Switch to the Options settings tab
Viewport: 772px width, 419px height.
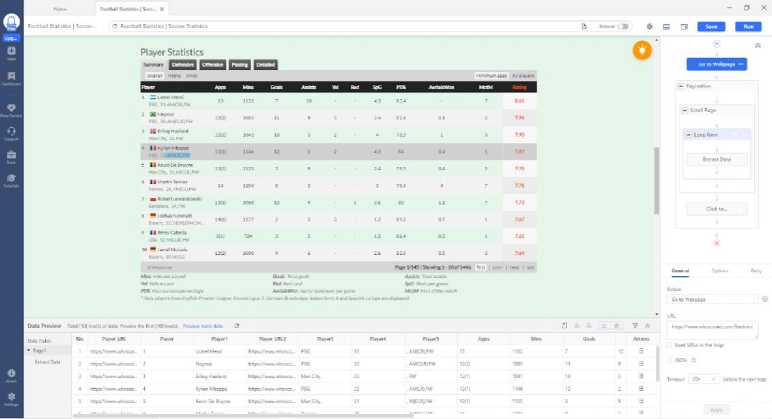tap(720, 271)
